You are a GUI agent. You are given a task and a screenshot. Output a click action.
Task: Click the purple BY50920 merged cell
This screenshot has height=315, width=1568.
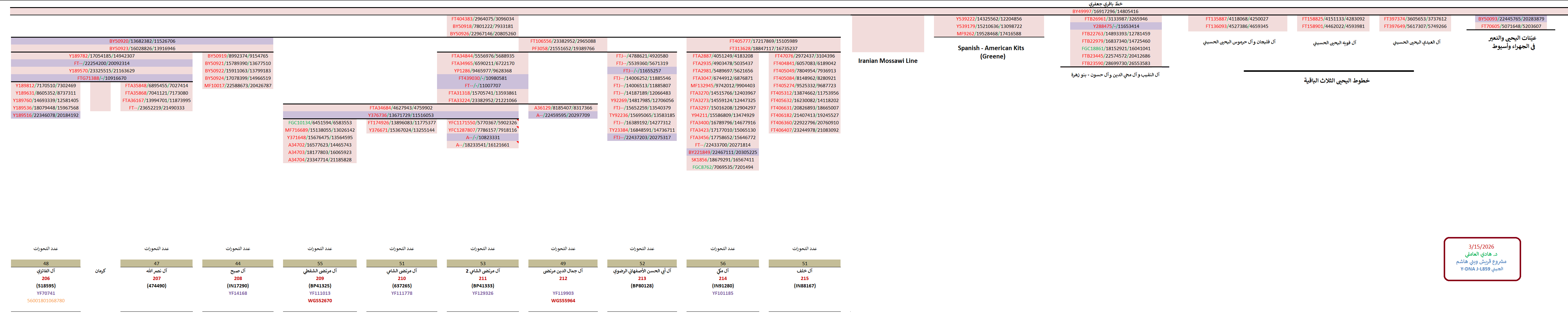click(142, 41)
